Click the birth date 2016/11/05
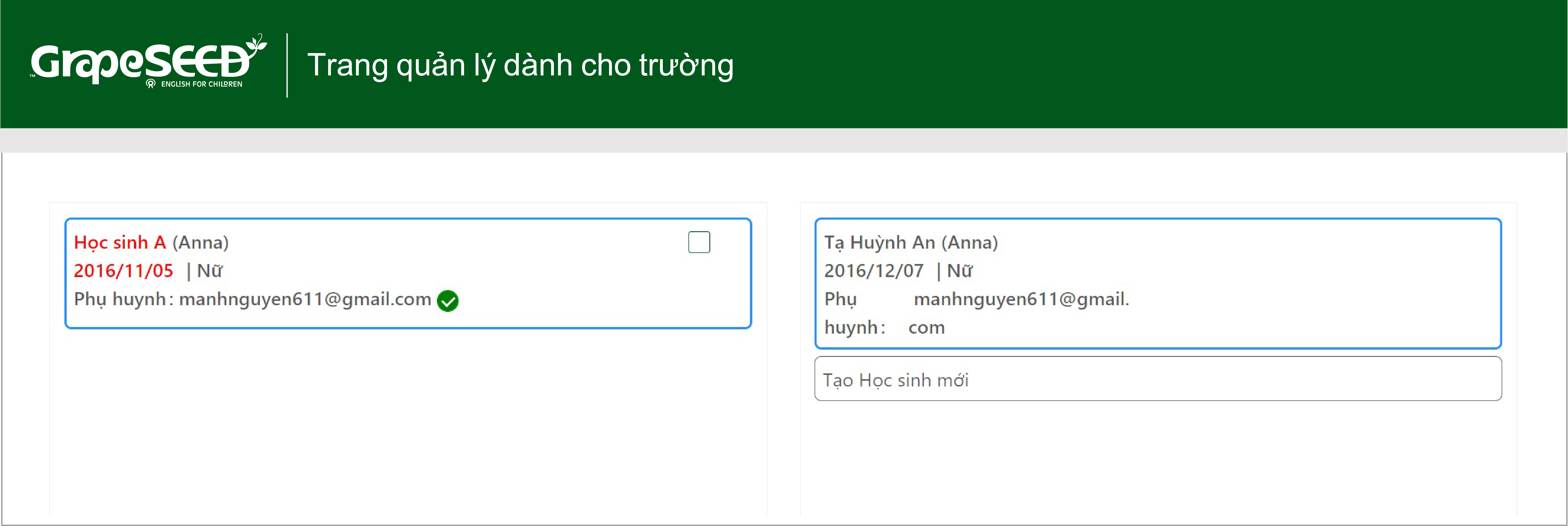The width and height of the screenshot is (1568, 526). tap(123, 271)
